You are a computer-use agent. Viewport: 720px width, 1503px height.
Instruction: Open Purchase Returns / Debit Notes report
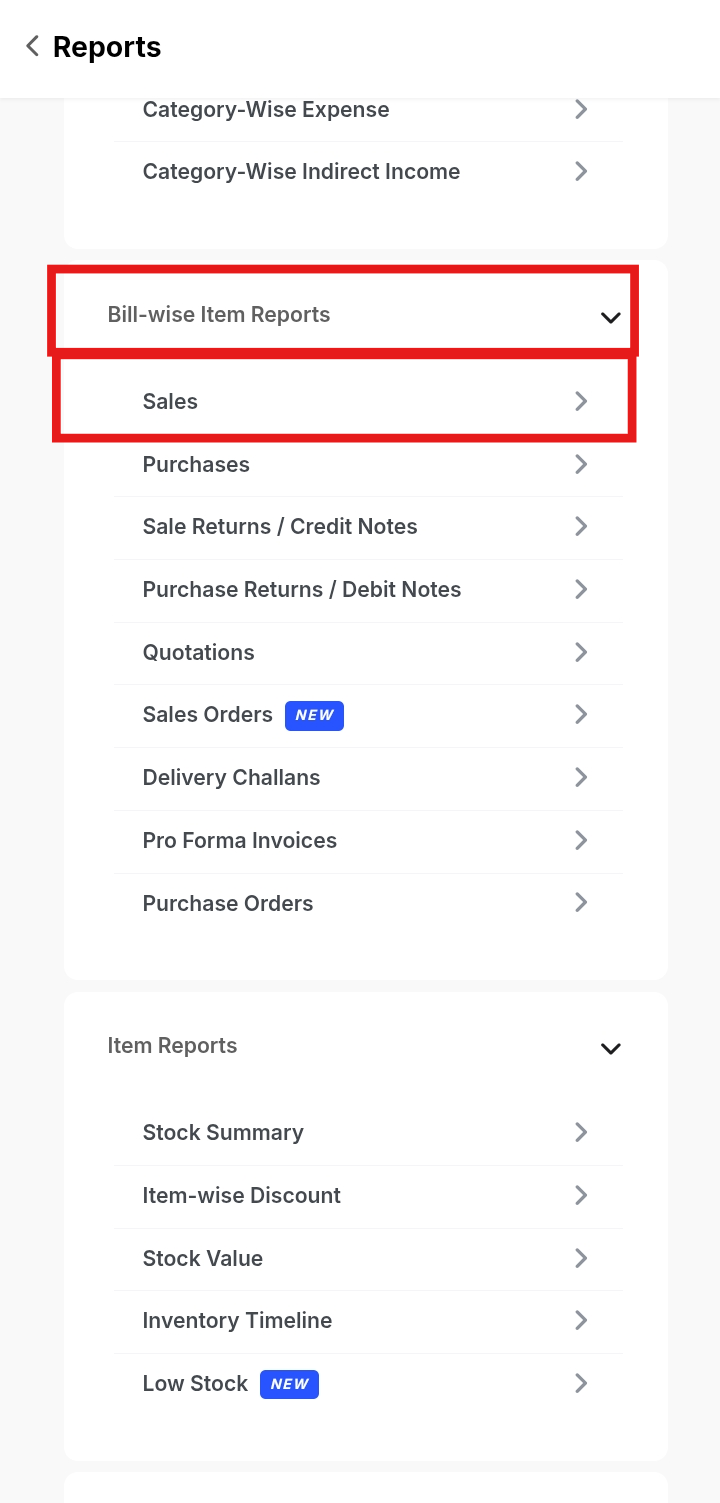coord(302,589)
